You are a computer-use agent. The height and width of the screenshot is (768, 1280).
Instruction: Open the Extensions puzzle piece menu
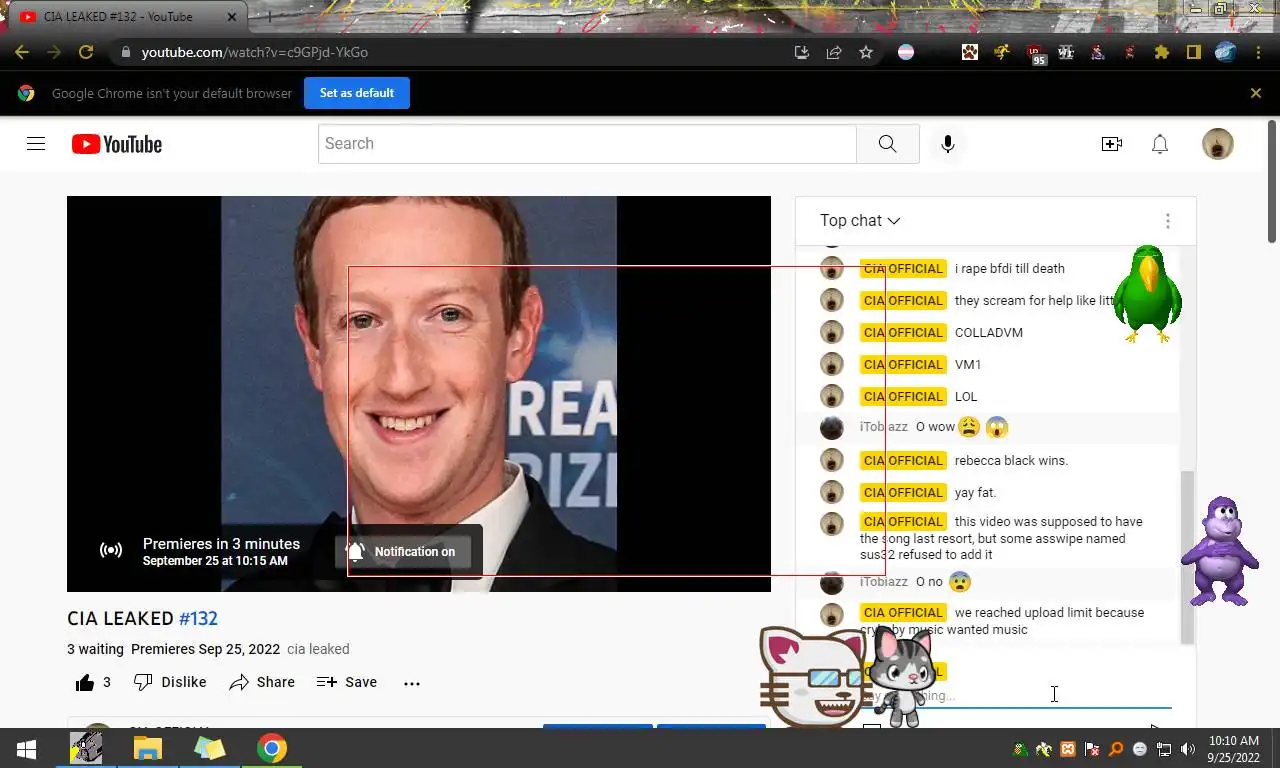pos(1162,52)
